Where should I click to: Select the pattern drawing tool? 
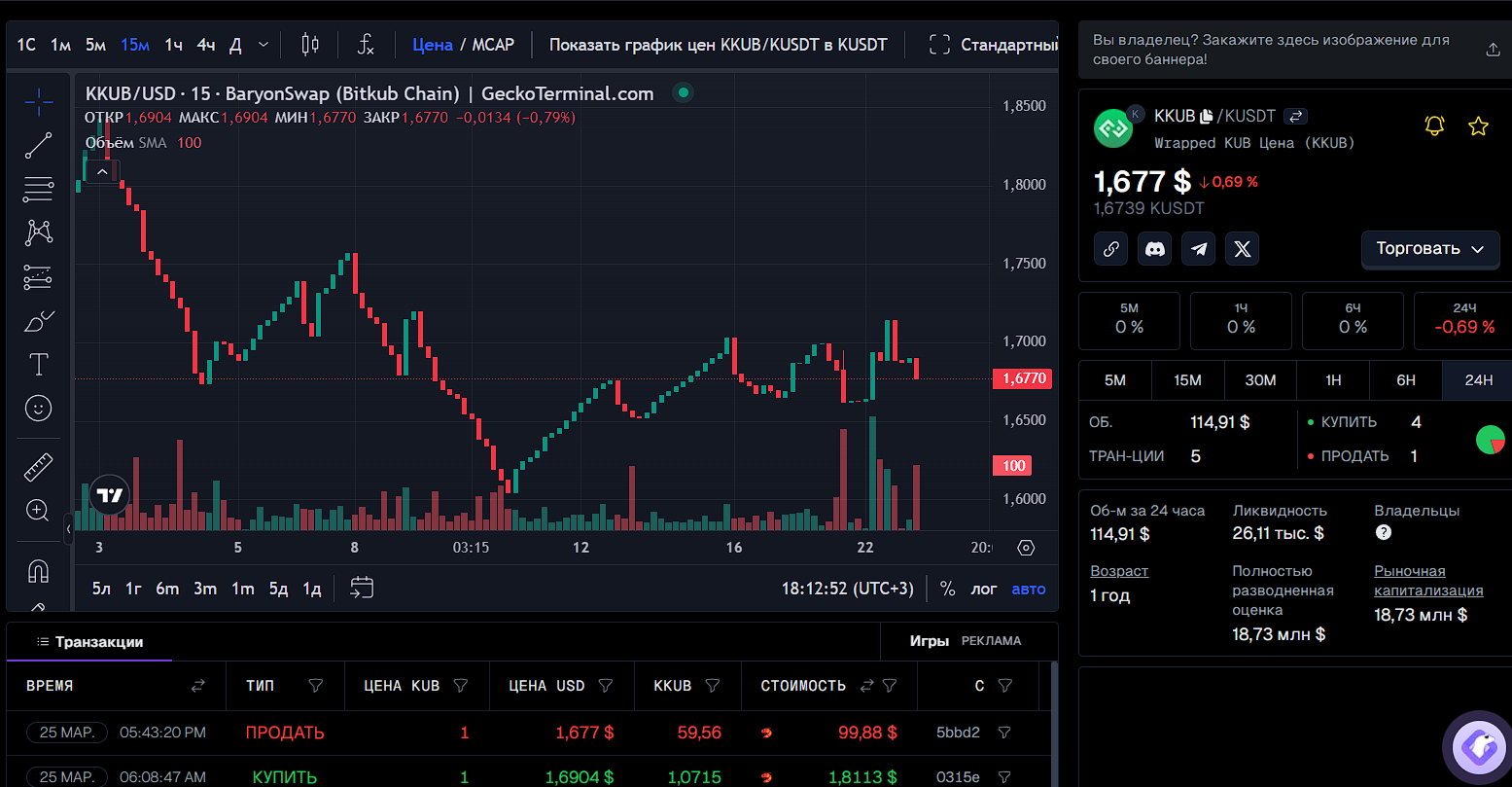pyautogui.click(x=39, y=232)
